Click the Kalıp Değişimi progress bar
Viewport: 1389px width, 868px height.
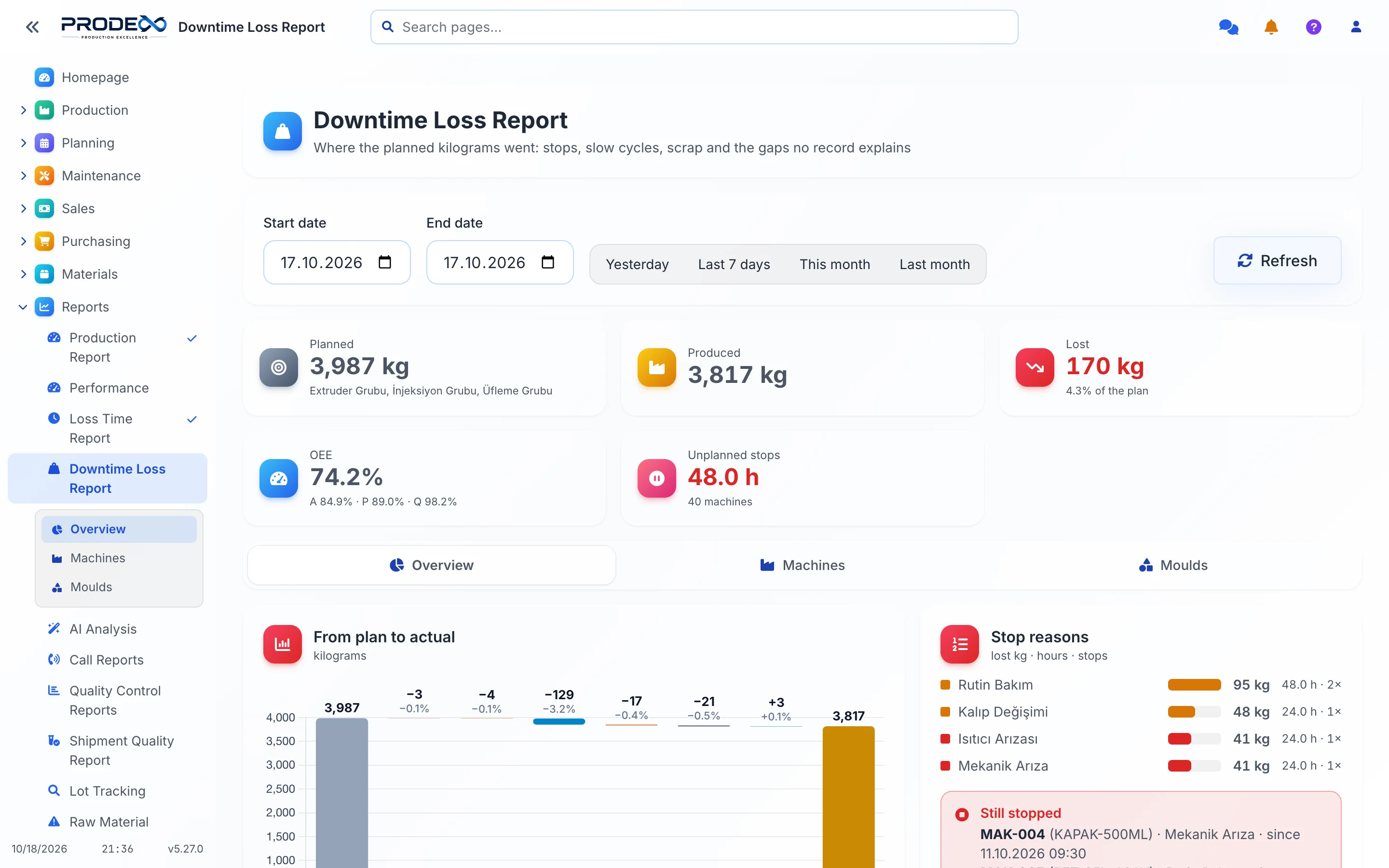pyautogui.click(x=1194, y=712)
